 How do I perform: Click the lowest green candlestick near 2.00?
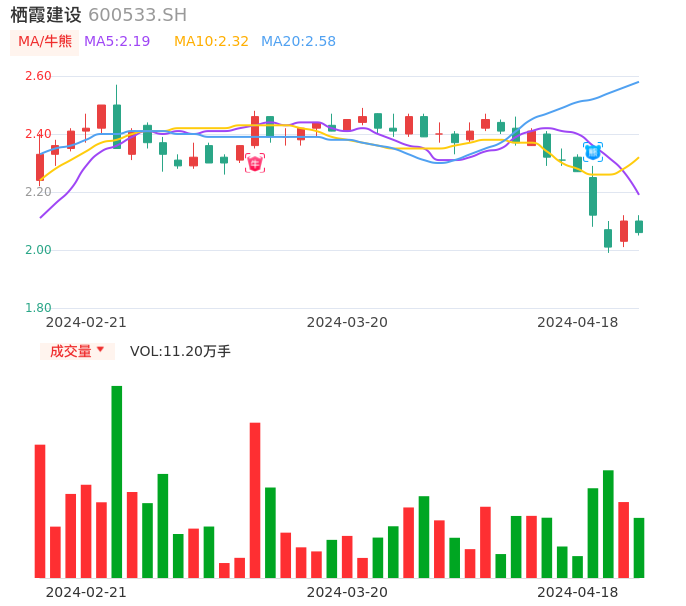[x=608, y=238]
